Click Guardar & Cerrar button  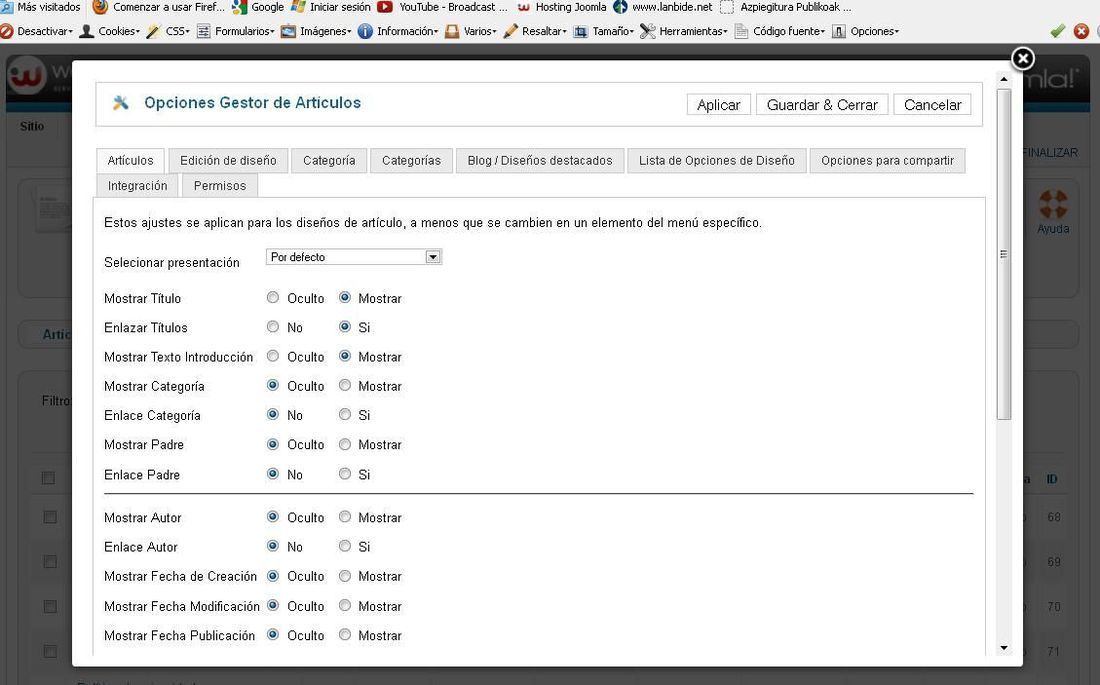coord(822,105)
